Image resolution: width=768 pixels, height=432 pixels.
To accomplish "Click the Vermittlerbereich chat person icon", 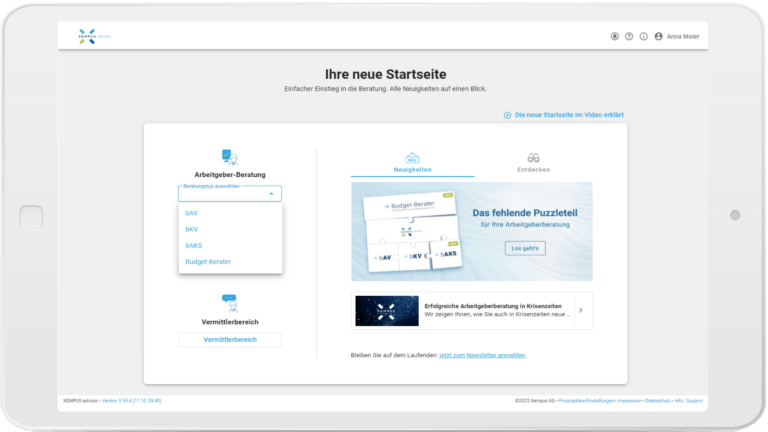I will click(x=229, y=303).
